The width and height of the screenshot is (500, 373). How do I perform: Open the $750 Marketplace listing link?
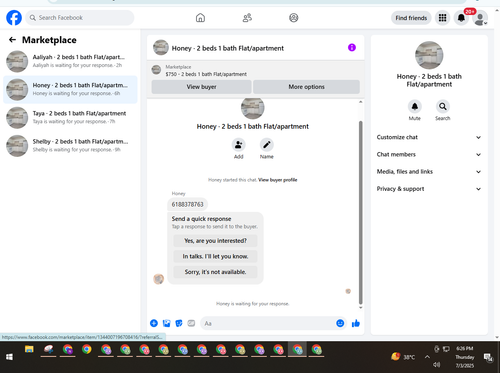[206, 74]
